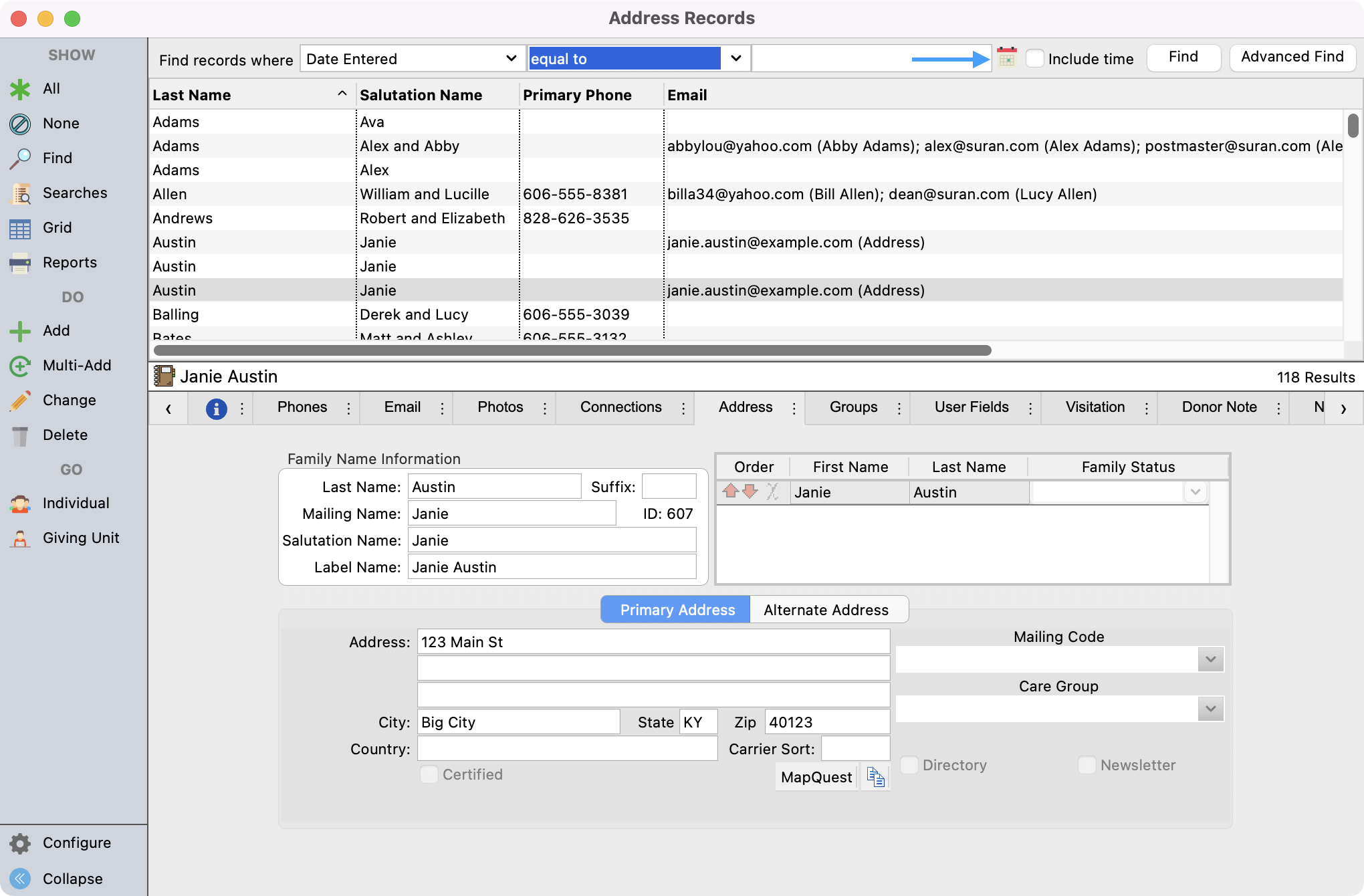
Task: Toggle the Newsletter checkbox
Action: (1087, 765)
